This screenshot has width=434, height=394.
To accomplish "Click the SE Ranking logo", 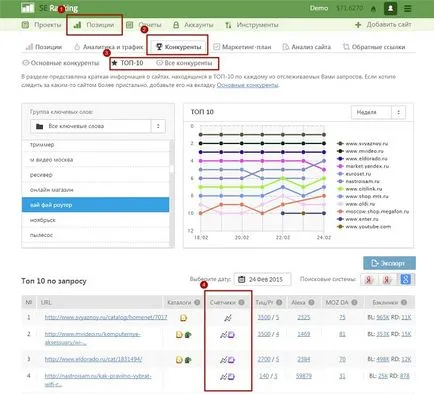I will pyautogui.click(x=49, y=8).
